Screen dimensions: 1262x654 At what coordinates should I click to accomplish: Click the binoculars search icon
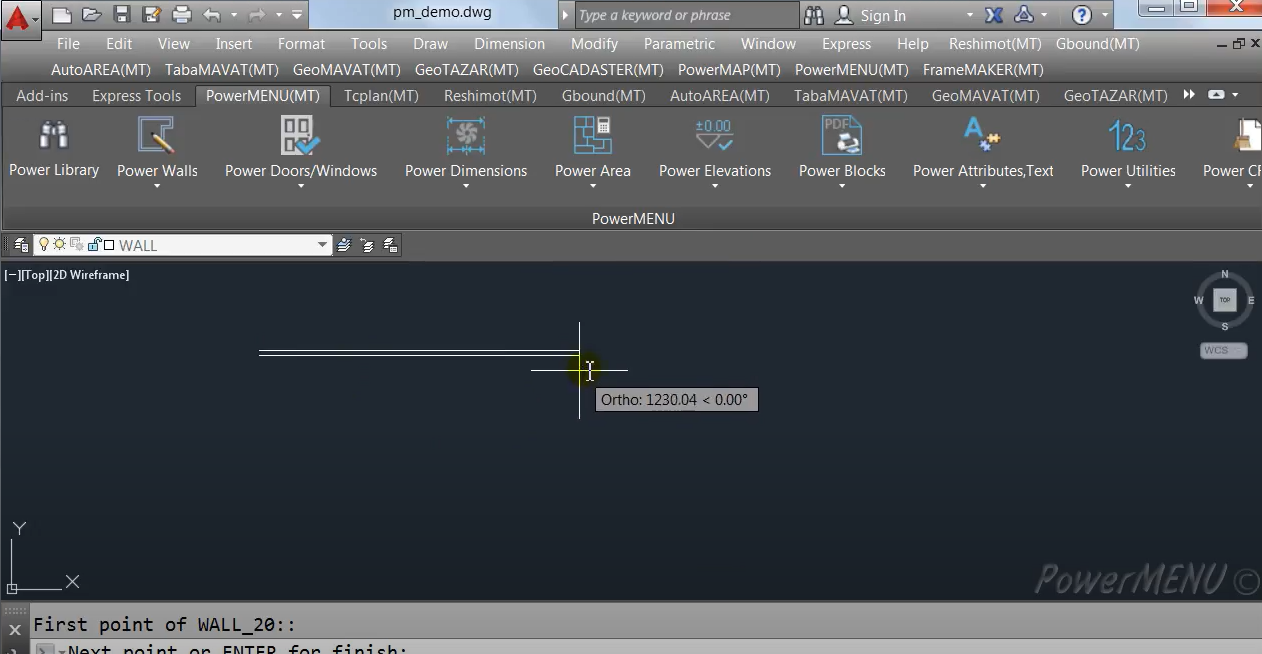pos(814,15)
